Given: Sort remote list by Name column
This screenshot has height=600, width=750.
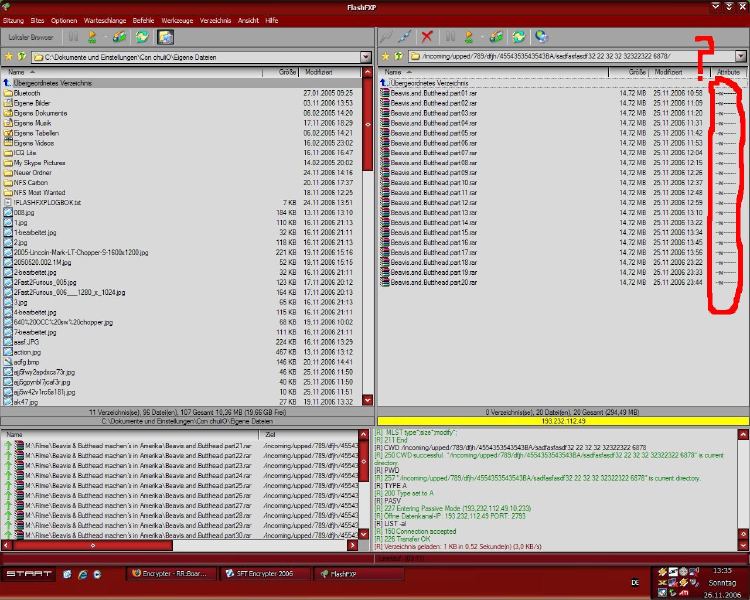Looking at the screenshot, I should point(494,72).
